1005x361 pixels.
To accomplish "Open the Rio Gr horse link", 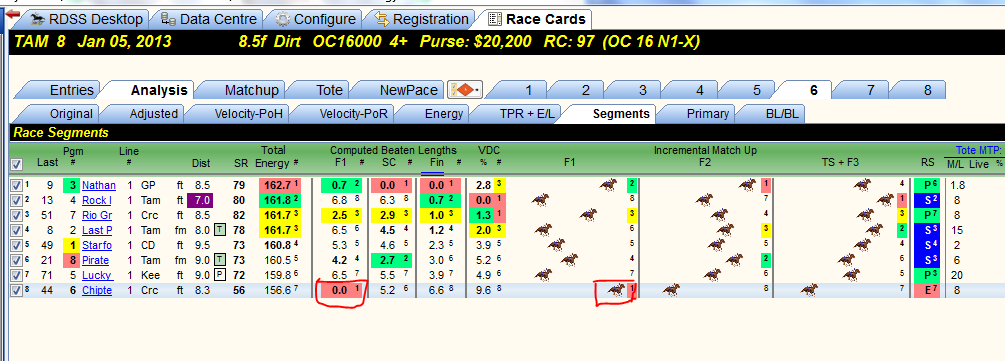I will point(97,215).
